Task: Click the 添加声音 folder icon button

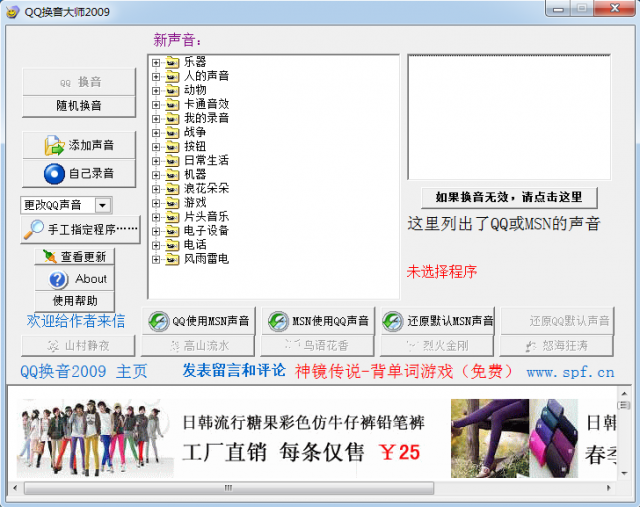Action: [54, 146]
